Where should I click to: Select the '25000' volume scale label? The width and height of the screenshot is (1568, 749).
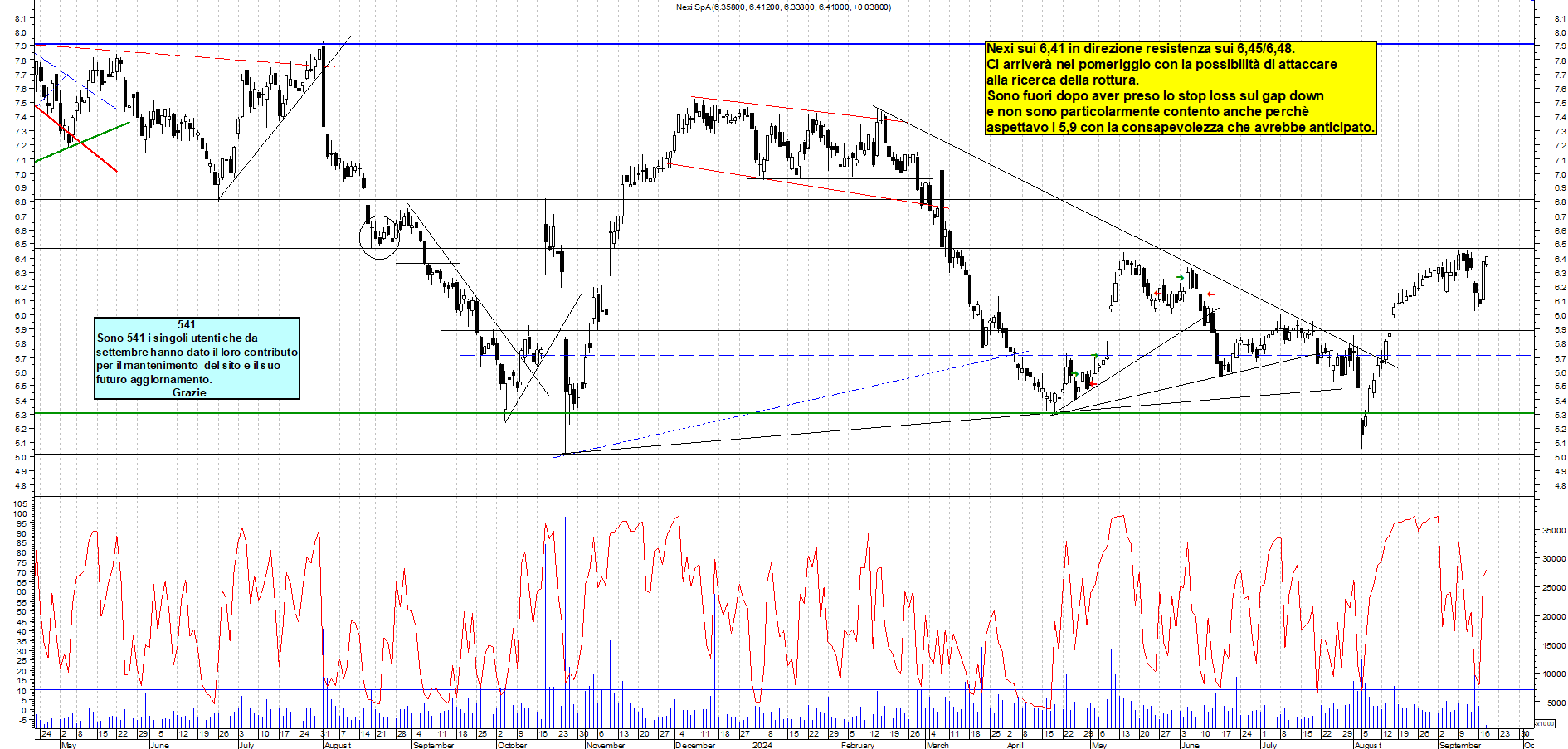click(1554, 588)
